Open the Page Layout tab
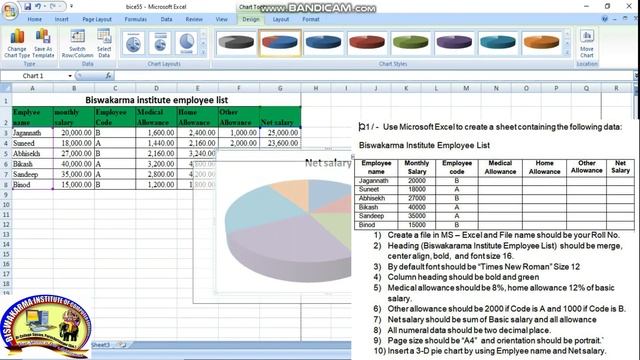The height and width of the screenshot is (360, 640). (97, 19)
